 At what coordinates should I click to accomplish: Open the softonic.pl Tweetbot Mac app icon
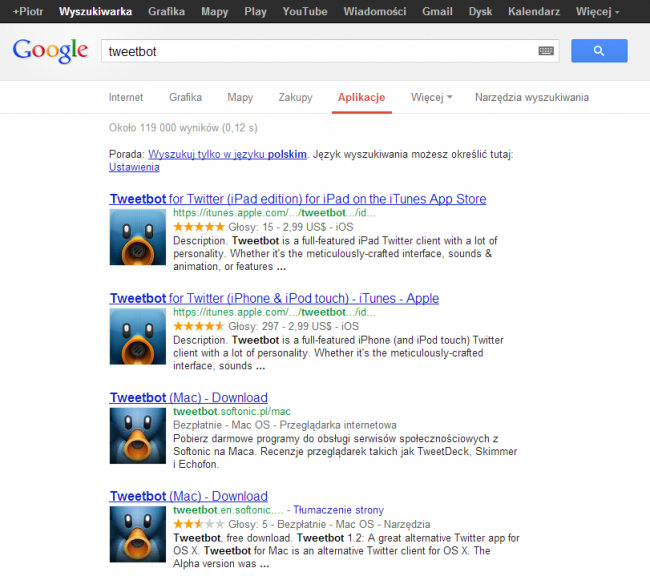coord(138,436)
